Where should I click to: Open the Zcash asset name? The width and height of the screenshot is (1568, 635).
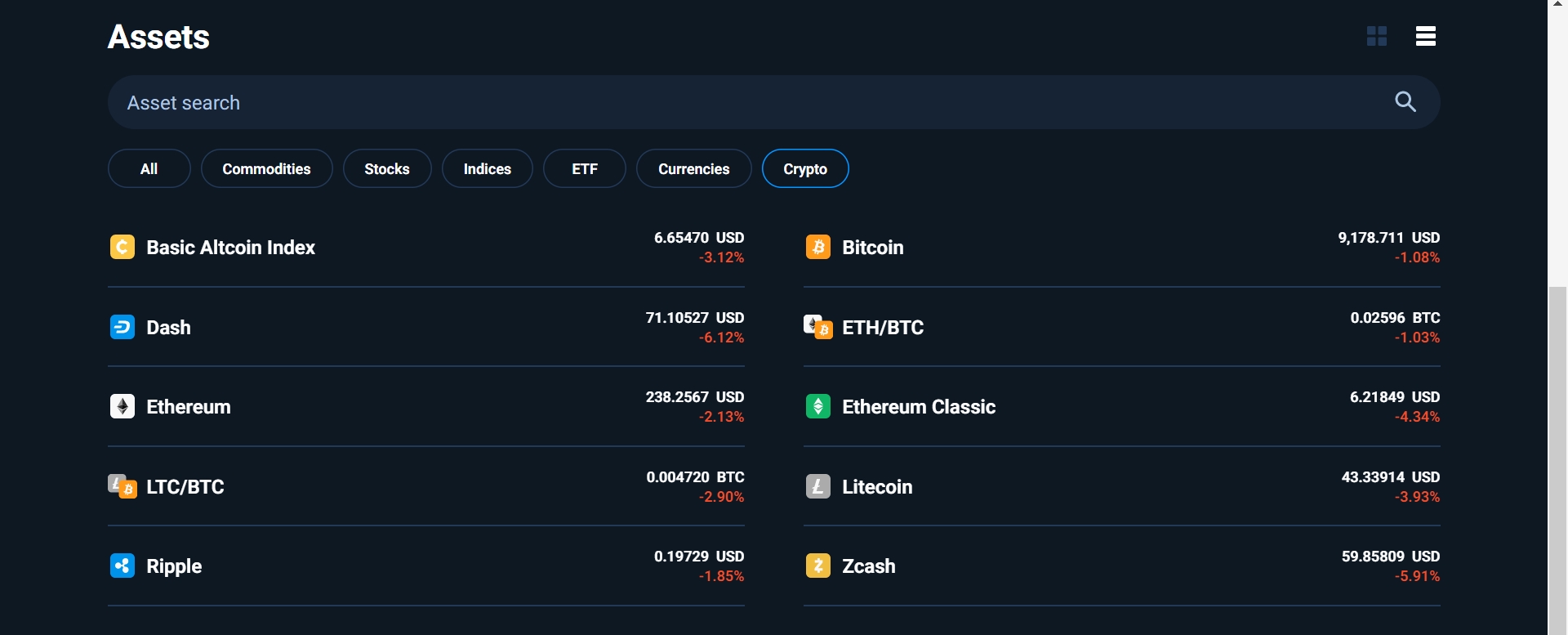(x=869, y=566)
